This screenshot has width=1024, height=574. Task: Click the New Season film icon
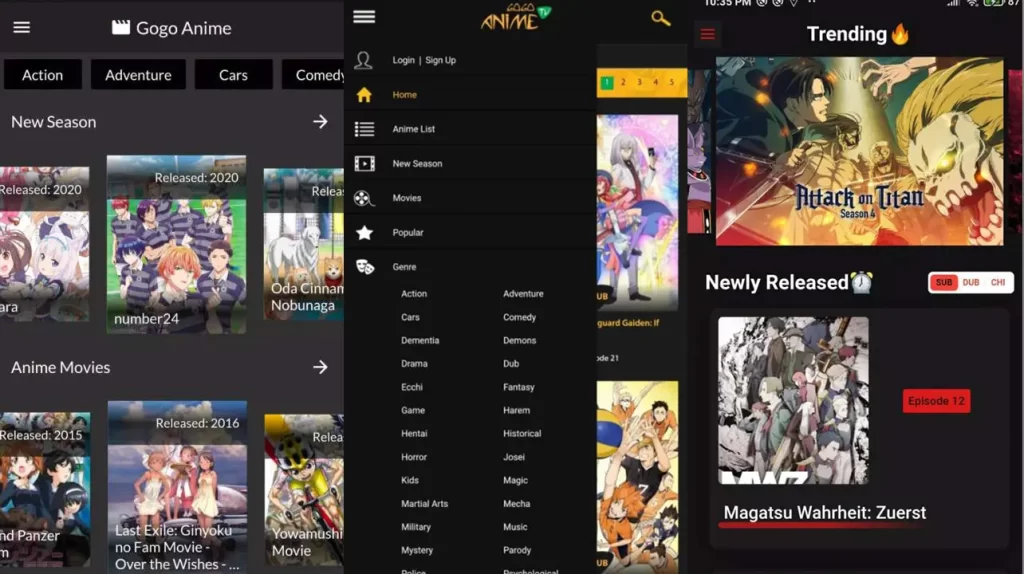[x=364, y=163]
